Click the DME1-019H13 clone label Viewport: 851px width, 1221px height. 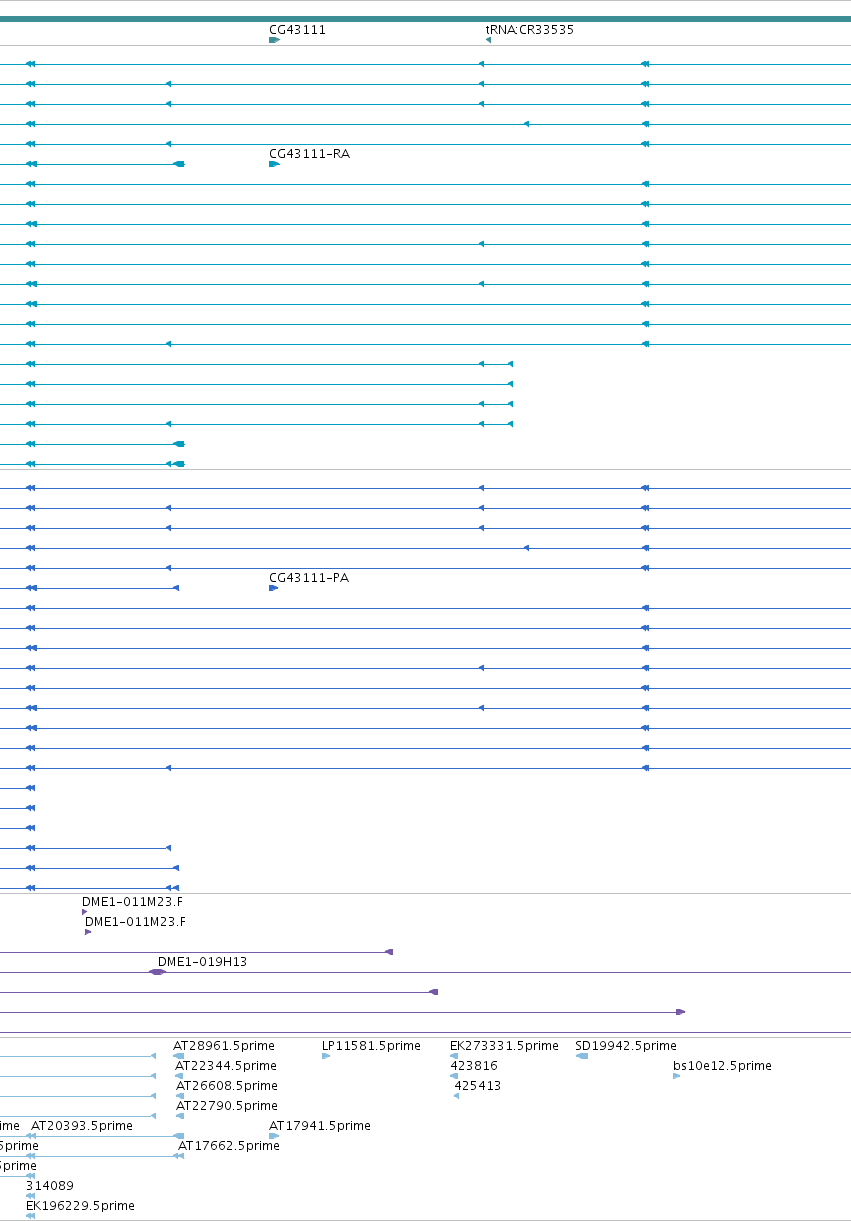click(202, 962)
